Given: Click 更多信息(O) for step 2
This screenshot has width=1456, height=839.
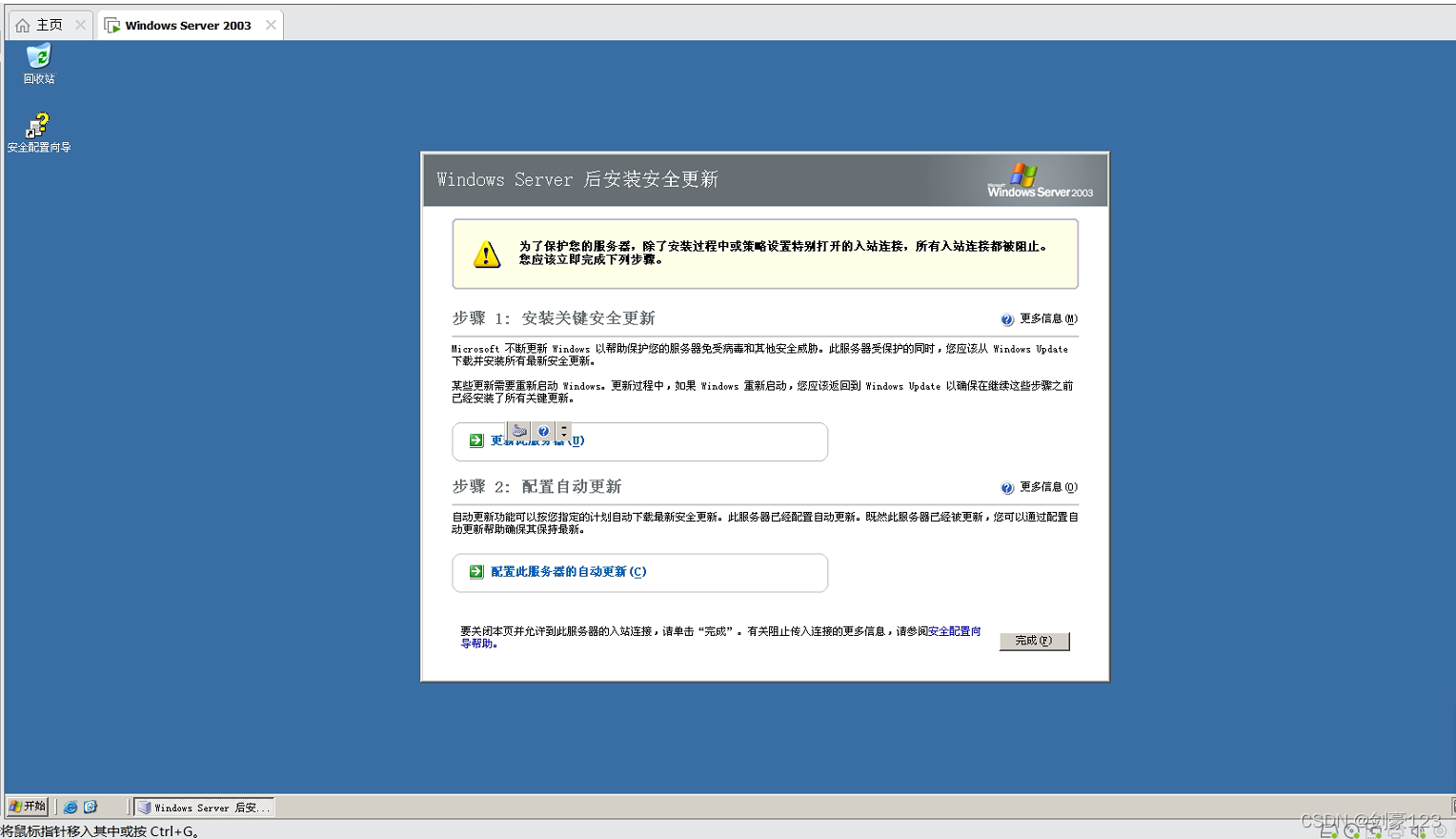Looking at the screenshot, I should [x=1048, y=487].
